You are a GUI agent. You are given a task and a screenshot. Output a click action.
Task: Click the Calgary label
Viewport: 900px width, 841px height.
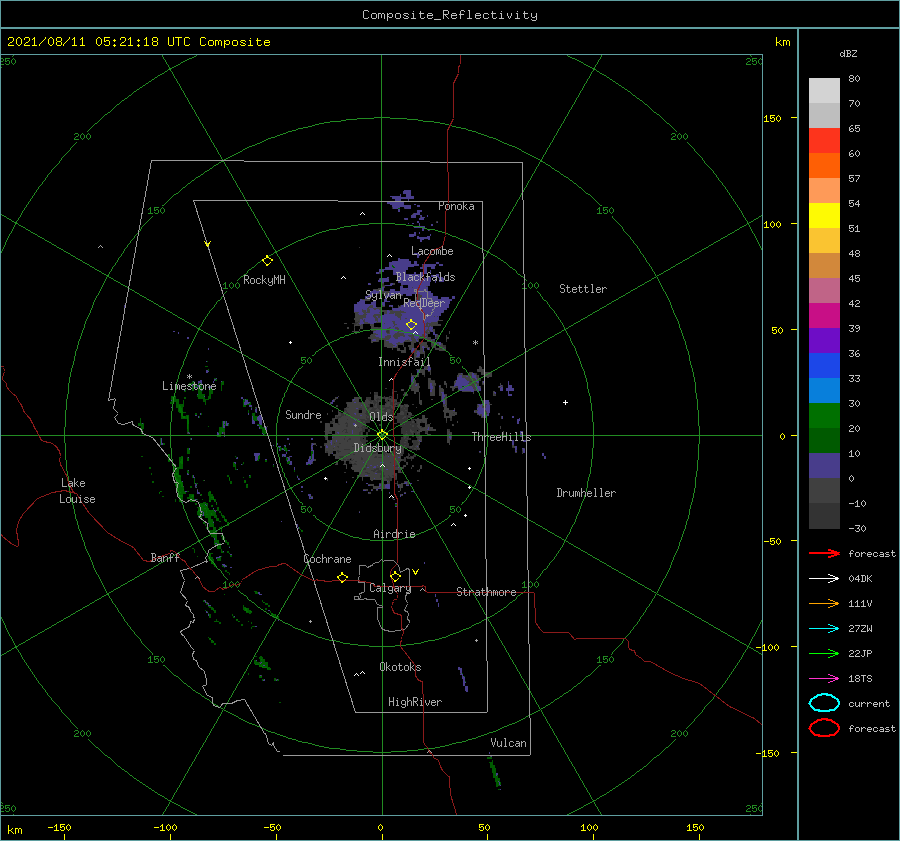point(390,588)
